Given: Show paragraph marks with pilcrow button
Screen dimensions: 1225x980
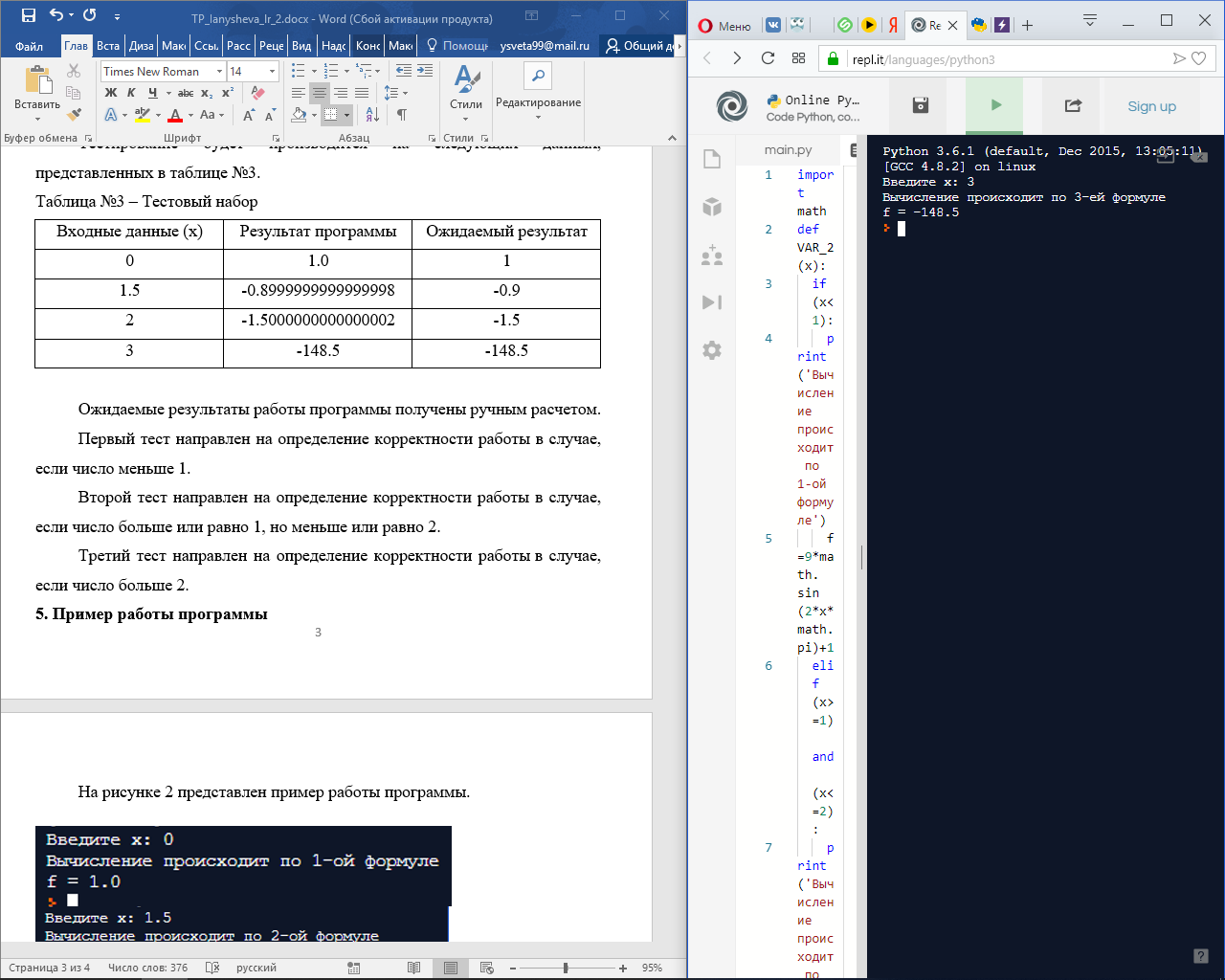Looking at the screenshot, I should pos(402,115).
